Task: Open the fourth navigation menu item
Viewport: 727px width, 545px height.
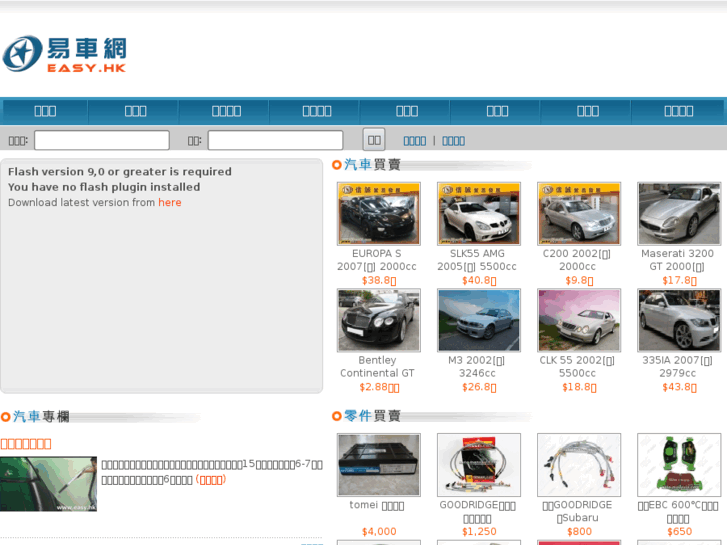Action: coord(317,111)
